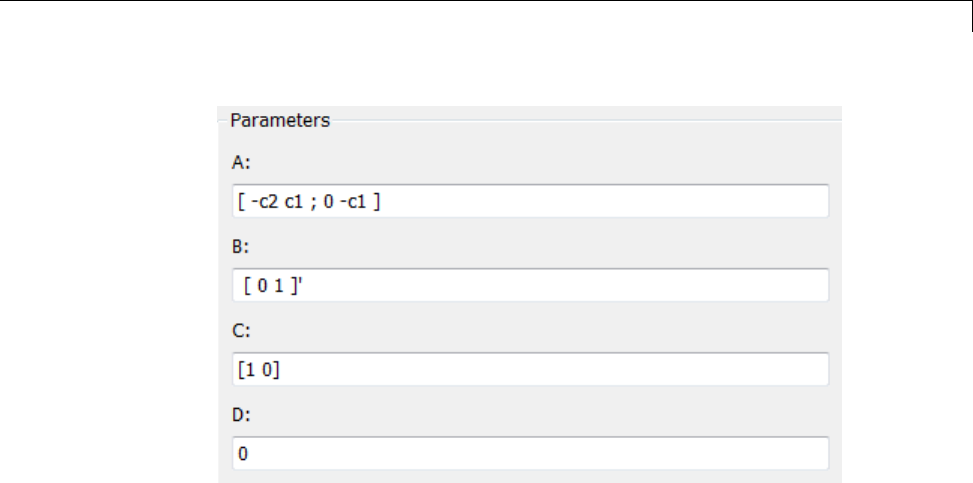Click the "0" value in D field
This screenshot has width=973, height=483.
pyautogui.click(x=242, y=454)
